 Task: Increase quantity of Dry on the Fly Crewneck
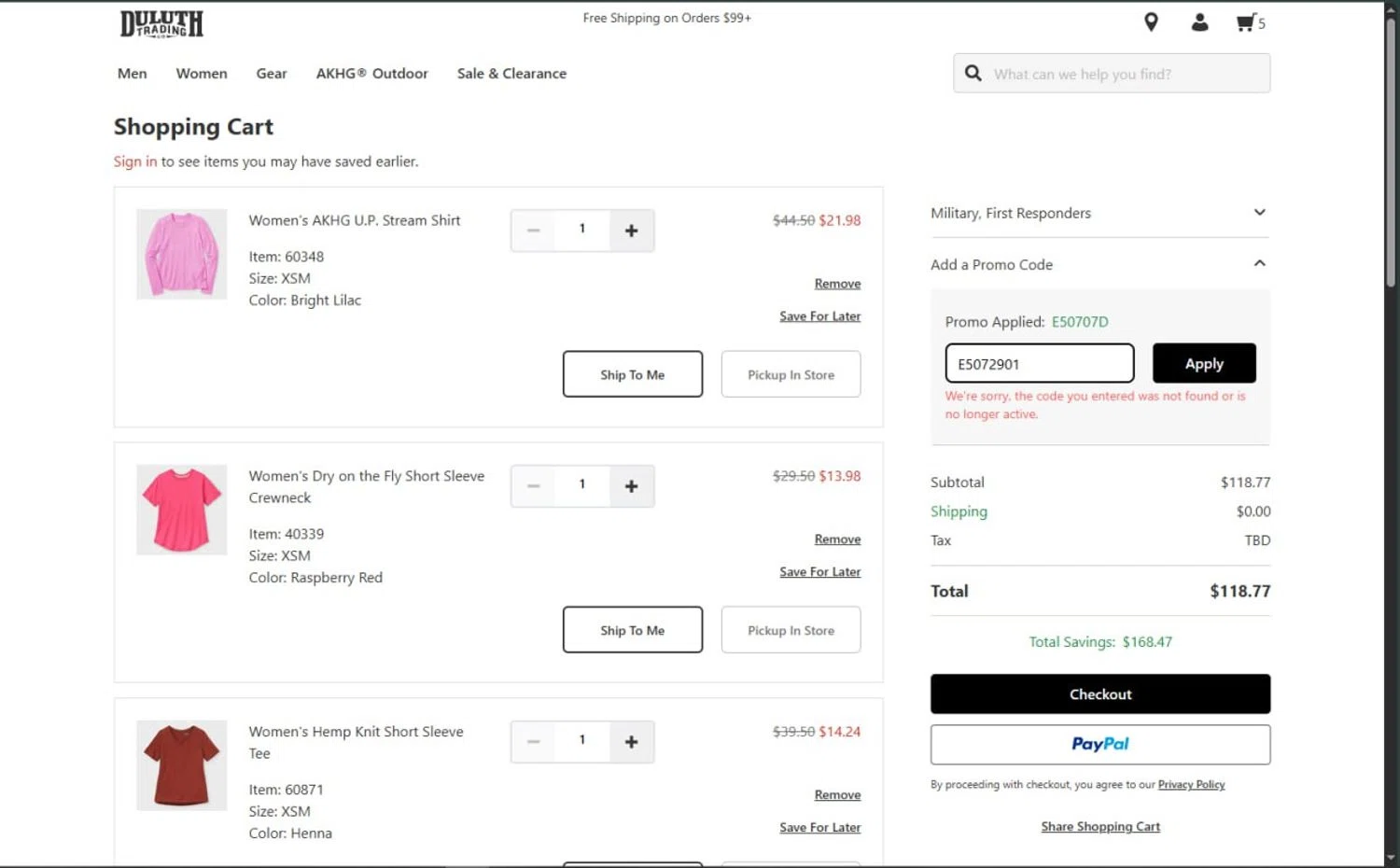tap(631, 486)
